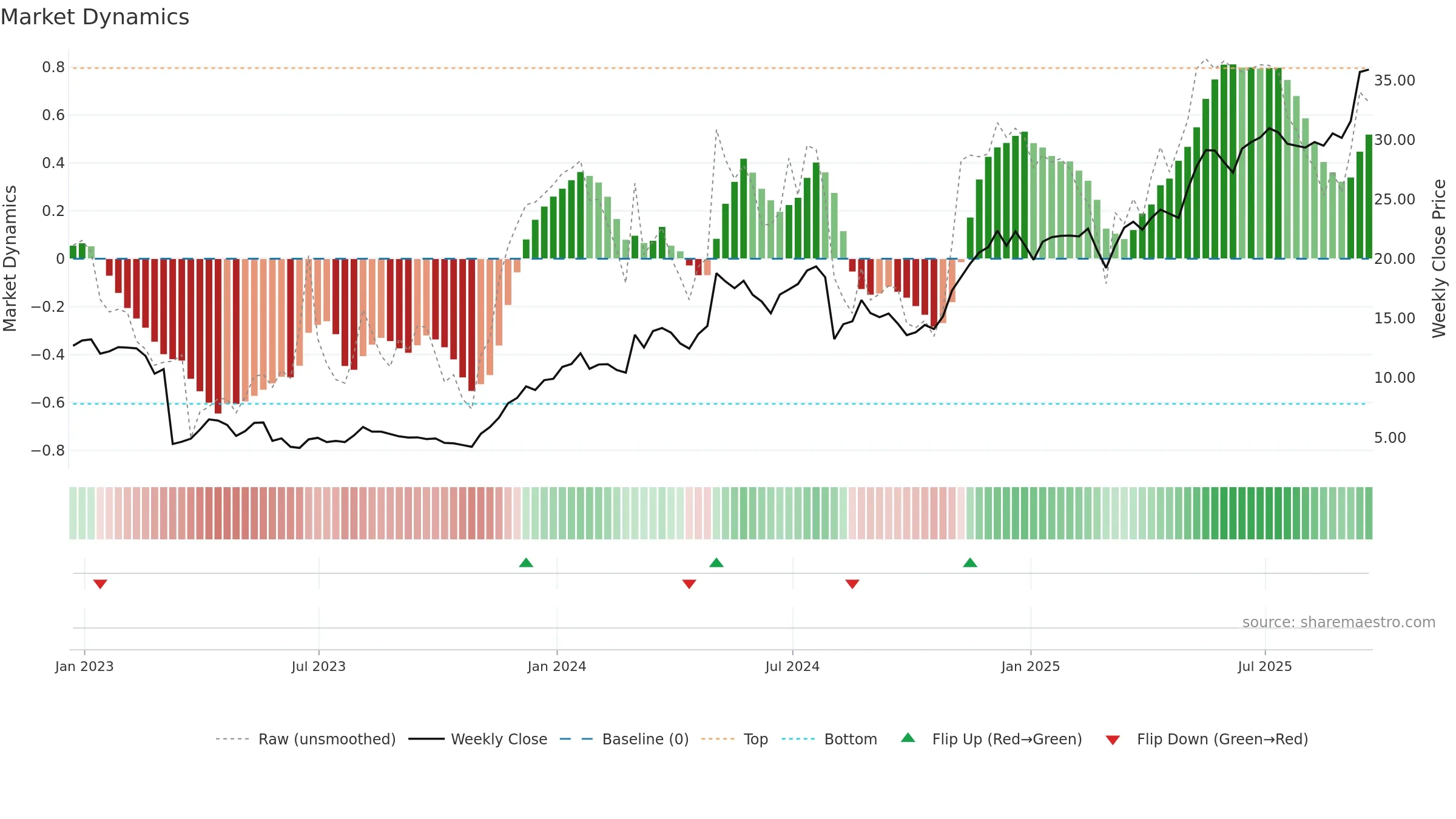Click the 35.00 price axis label

[1395, 81]
